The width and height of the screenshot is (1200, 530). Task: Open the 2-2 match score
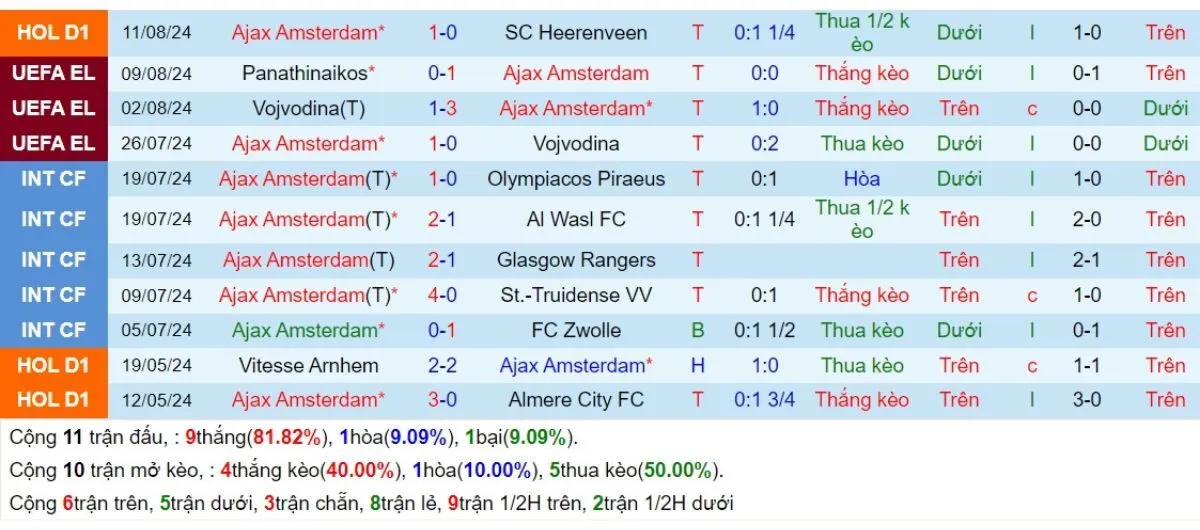[443, 365]
